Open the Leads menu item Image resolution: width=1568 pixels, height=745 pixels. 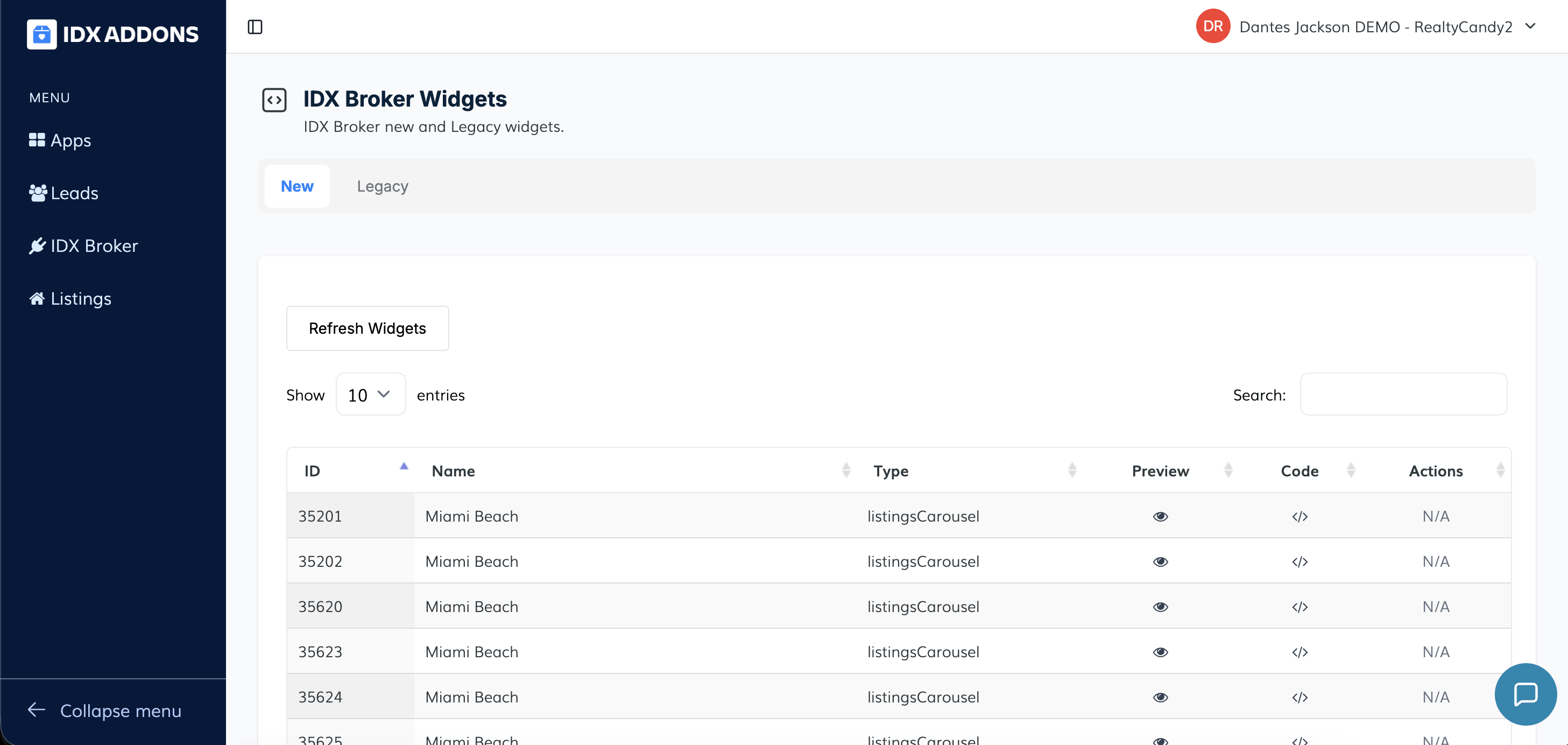[x=74, y=193]
